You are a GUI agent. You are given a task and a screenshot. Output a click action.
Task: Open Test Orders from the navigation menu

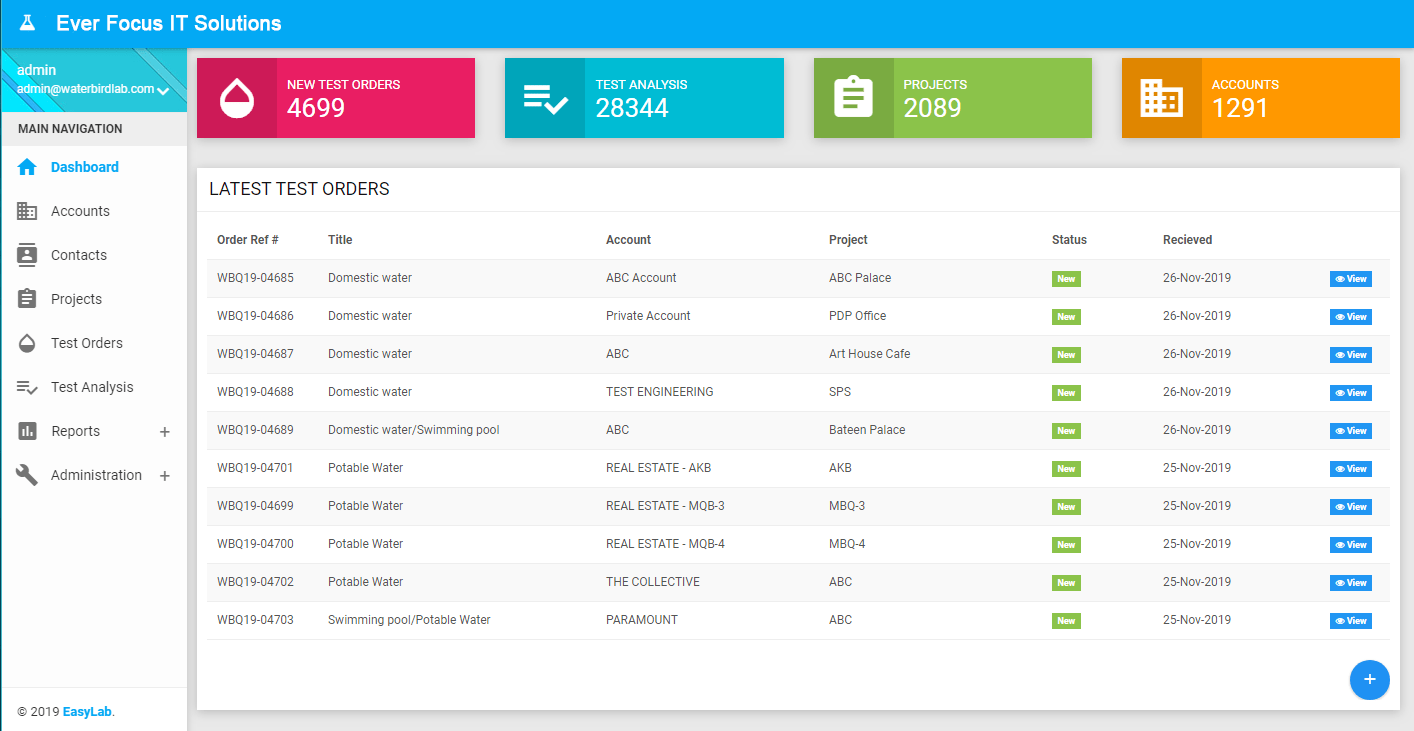click(x=89, y=342)
